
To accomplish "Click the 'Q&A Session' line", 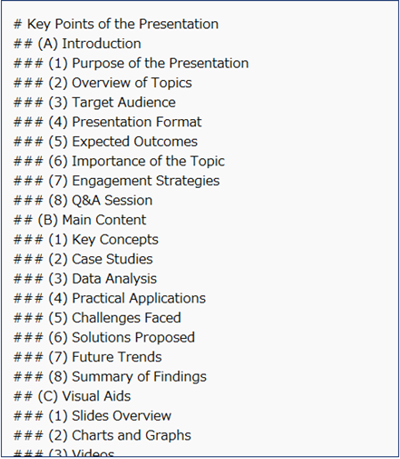I will [x=83, y=201].
